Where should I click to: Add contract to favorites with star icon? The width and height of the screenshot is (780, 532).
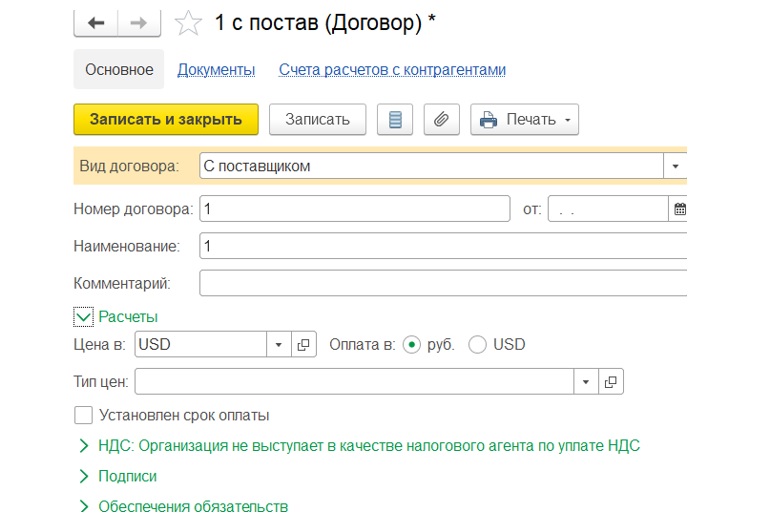tap(188, 23)
